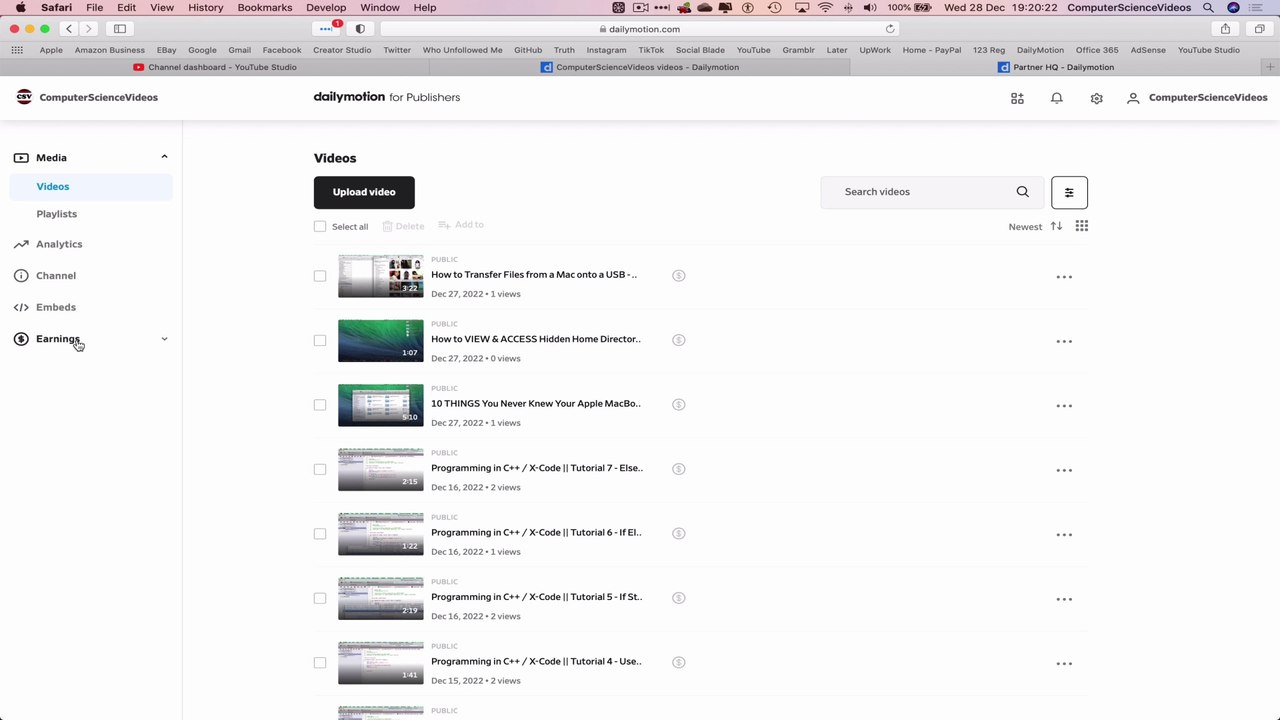Open more options for Tutorial 7 video

click(1064, 470)
